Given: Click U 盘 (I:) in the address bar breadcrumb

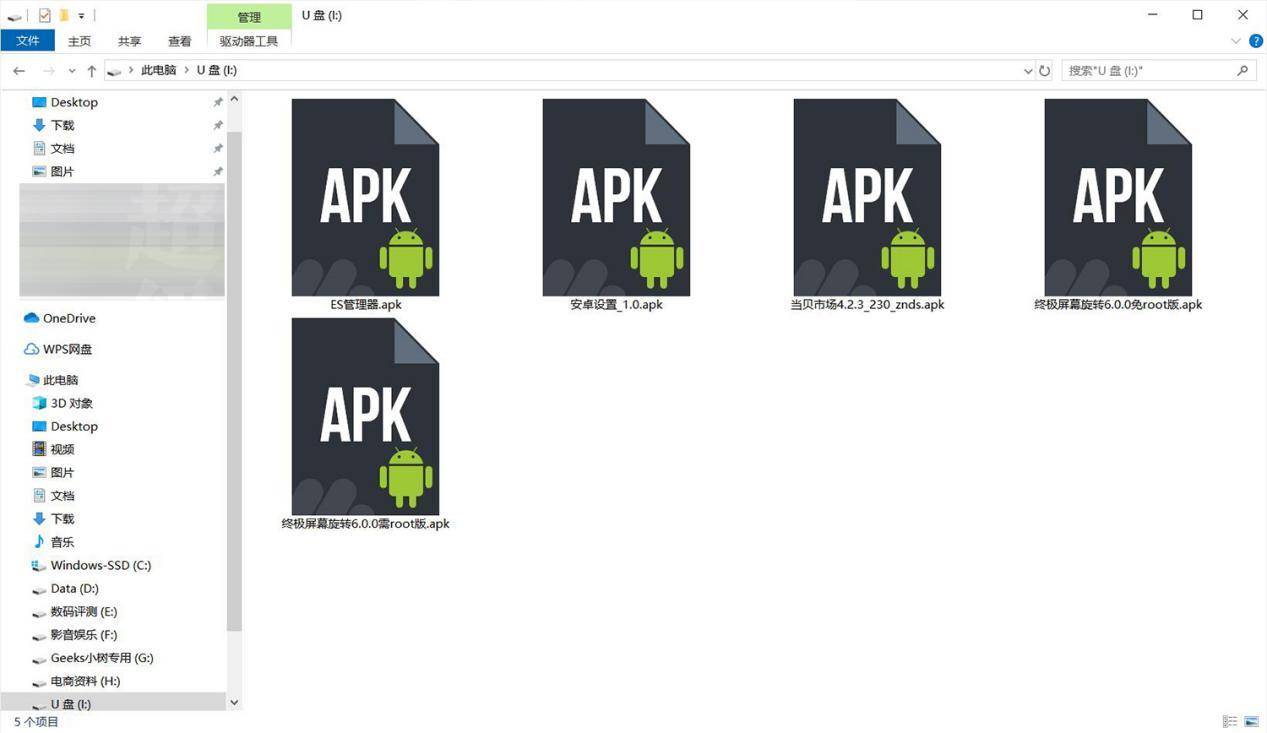Looking at the screenshot, I should pyautogui.click(x=217, y=71).
